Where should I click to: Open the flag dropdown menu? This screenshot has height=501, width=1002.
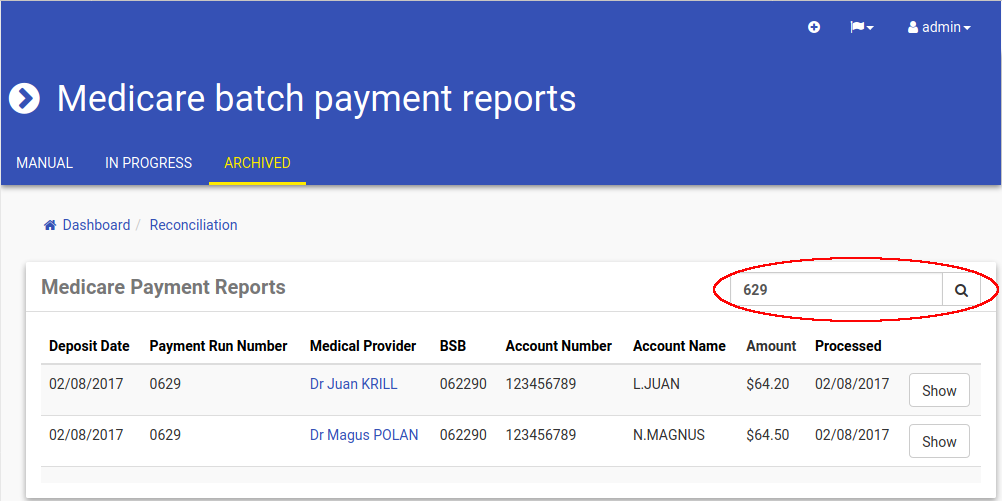(861, 27)
